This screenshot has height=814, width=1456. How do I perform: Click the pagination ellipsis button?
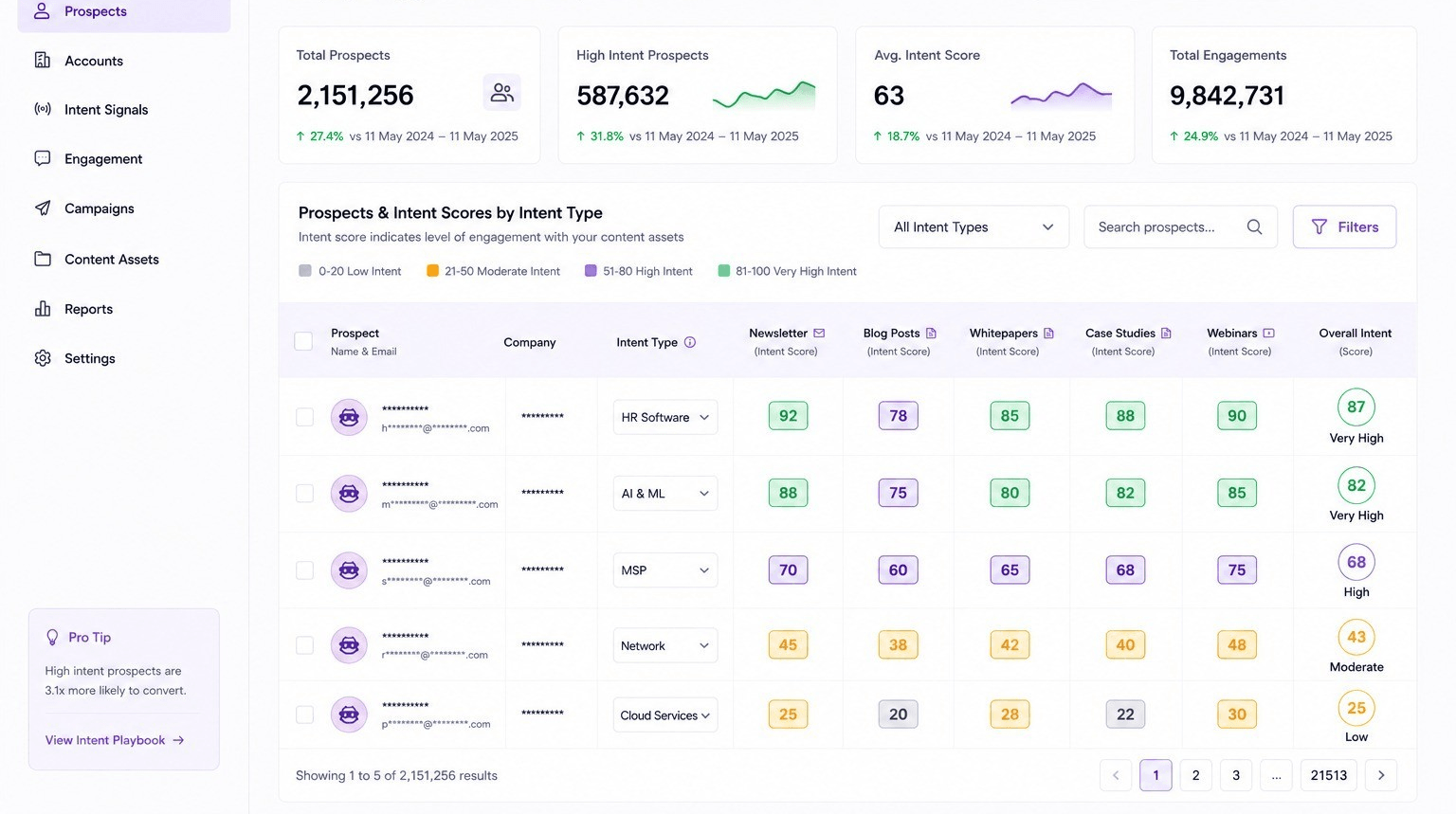tap(1276, 775)
